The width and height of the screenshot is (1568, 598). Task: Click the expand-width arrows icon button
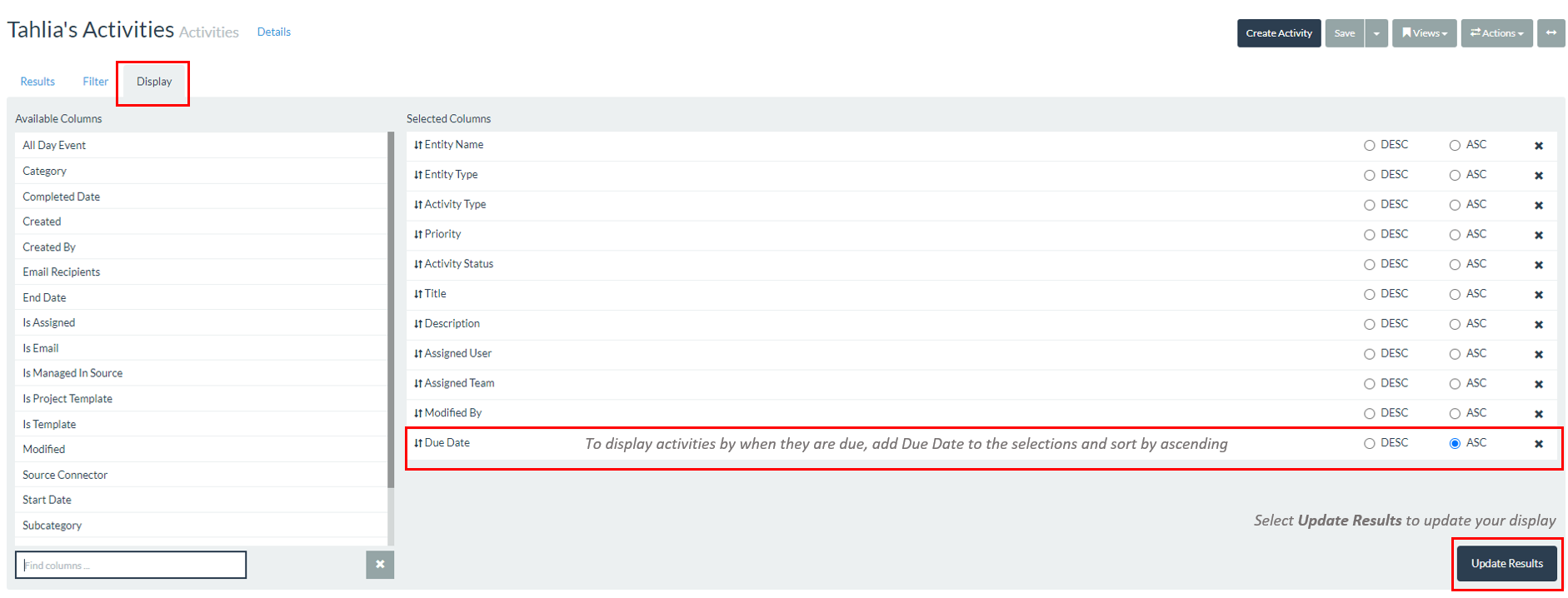click(x=1551, y=33)
